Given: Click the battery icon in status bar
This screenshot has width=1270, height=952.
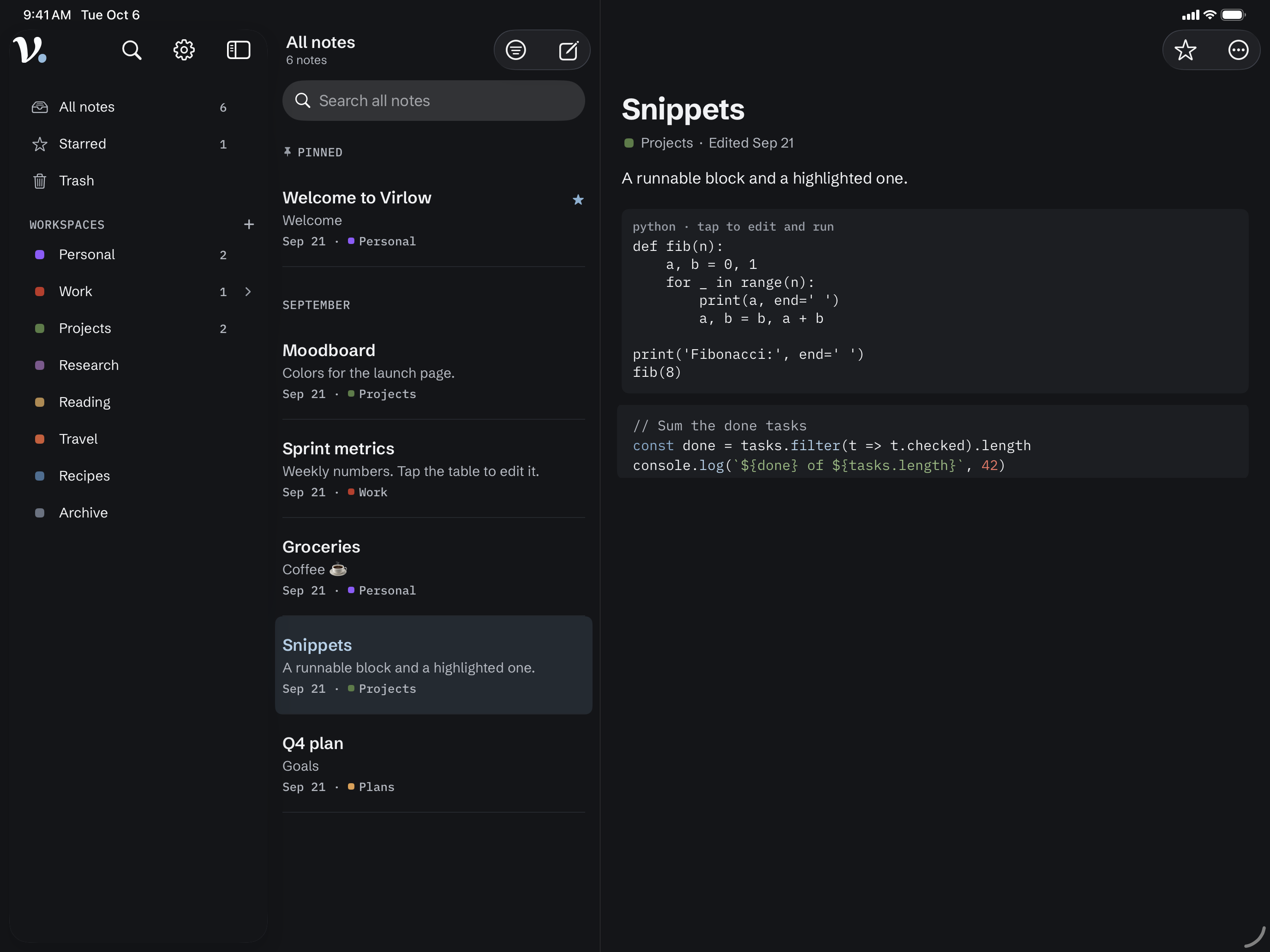Looking at the screenshot, I should click(x=1233, y=15).
